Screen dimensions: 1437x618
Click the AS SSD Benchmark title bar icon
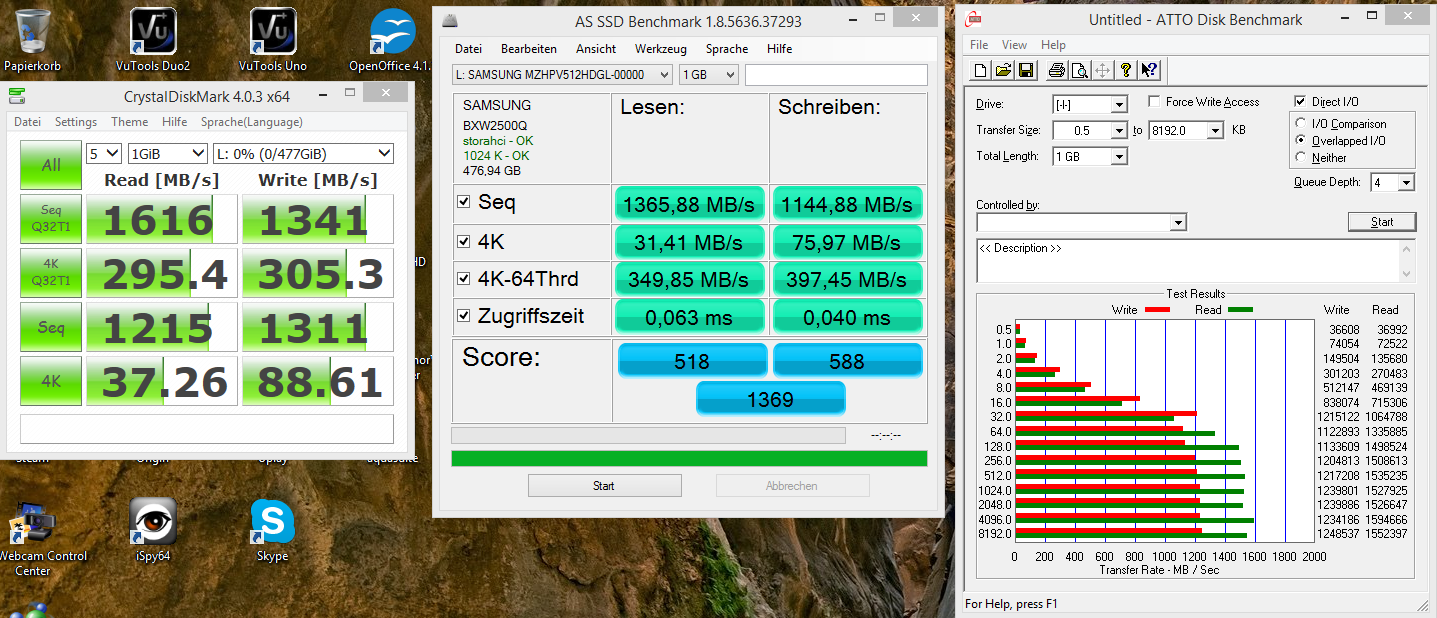(450, 21)
